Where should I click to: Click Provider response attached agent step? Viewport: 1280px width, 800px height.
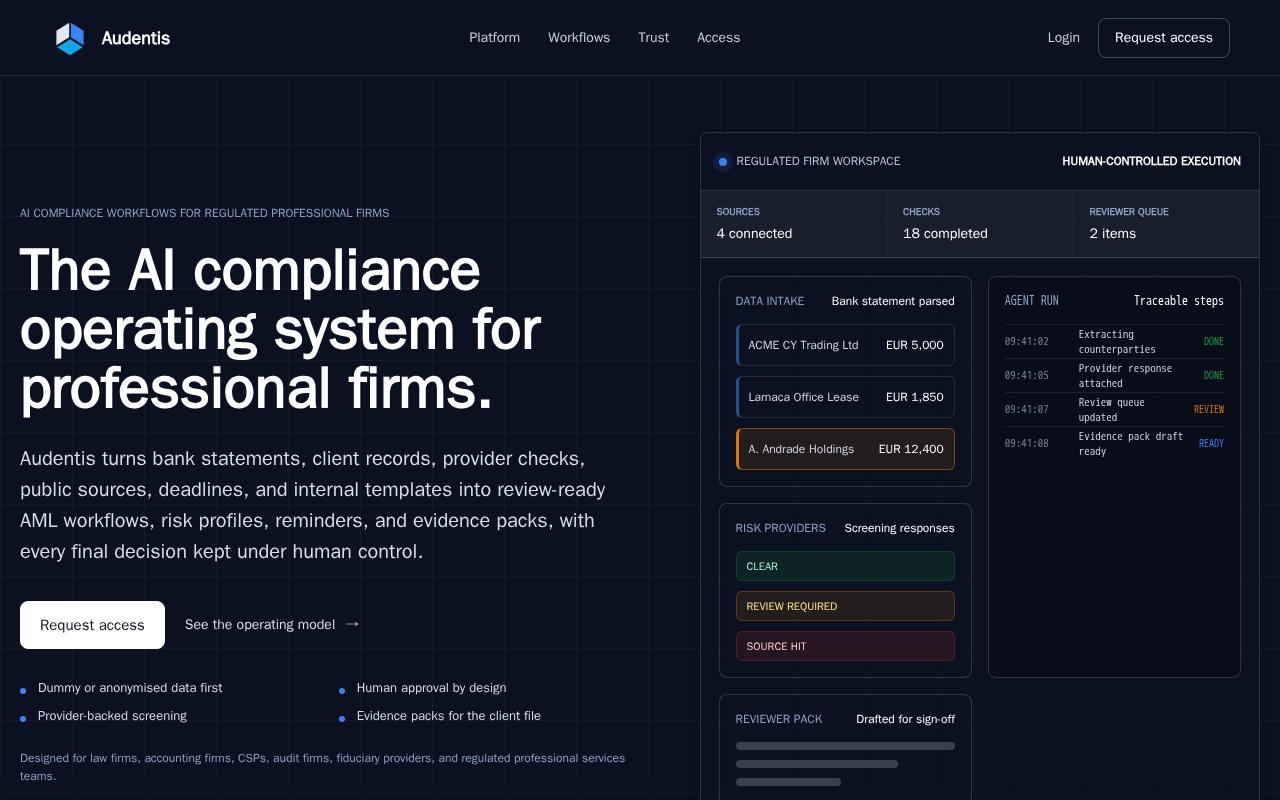[1114, 376]
